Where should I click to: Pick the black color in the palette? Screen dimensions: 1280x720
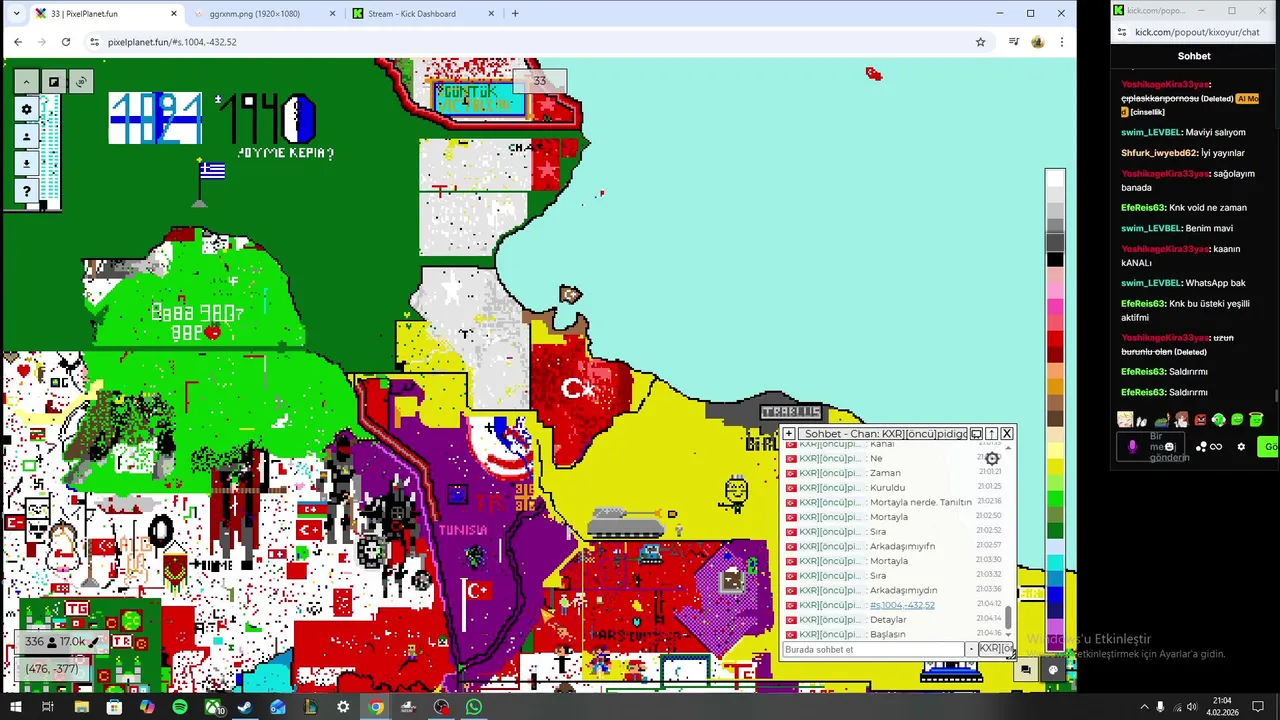click(1055, 260)
